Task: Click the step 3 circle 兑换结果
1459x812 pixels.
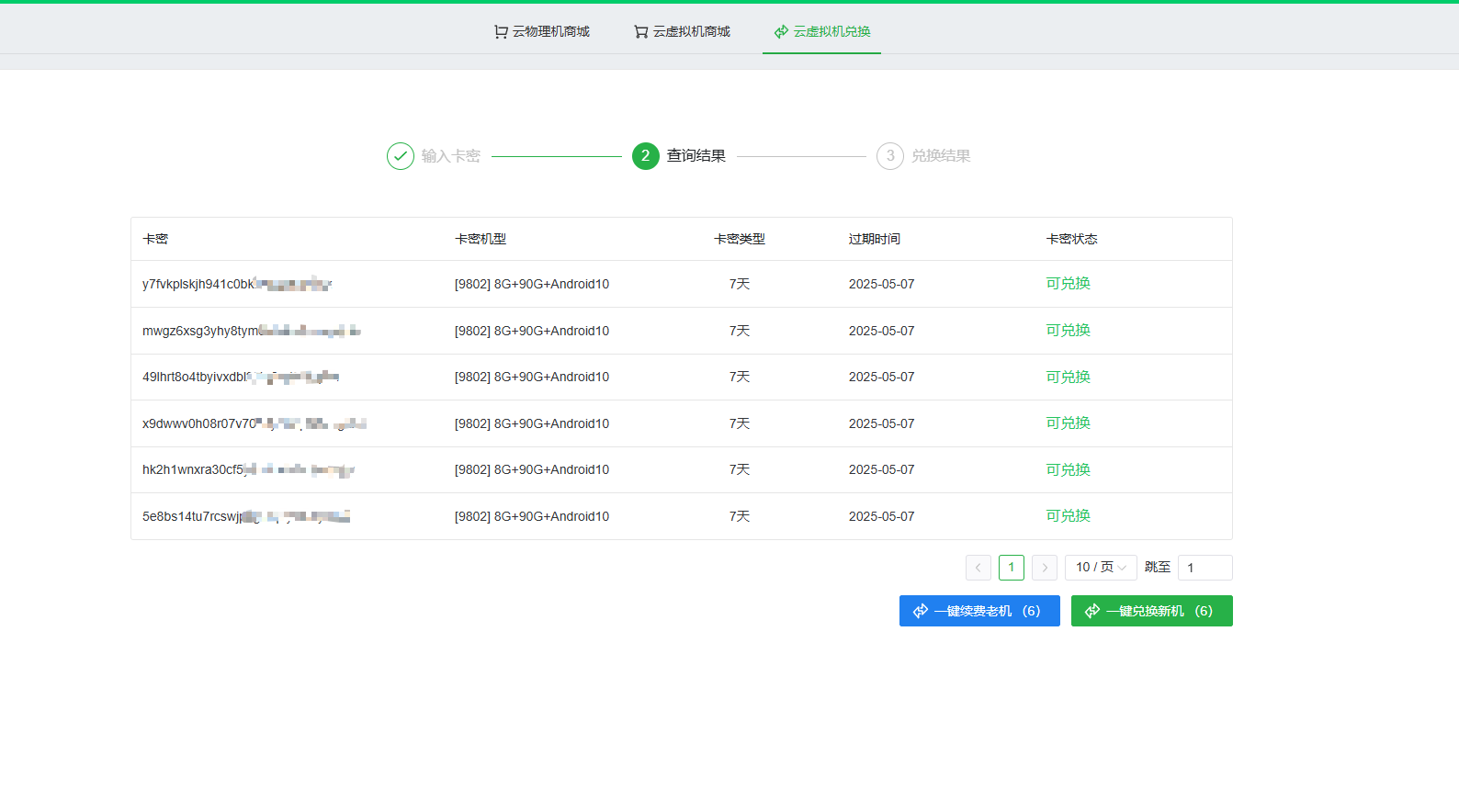Action: pyautogui.click(x=890, y=156)
